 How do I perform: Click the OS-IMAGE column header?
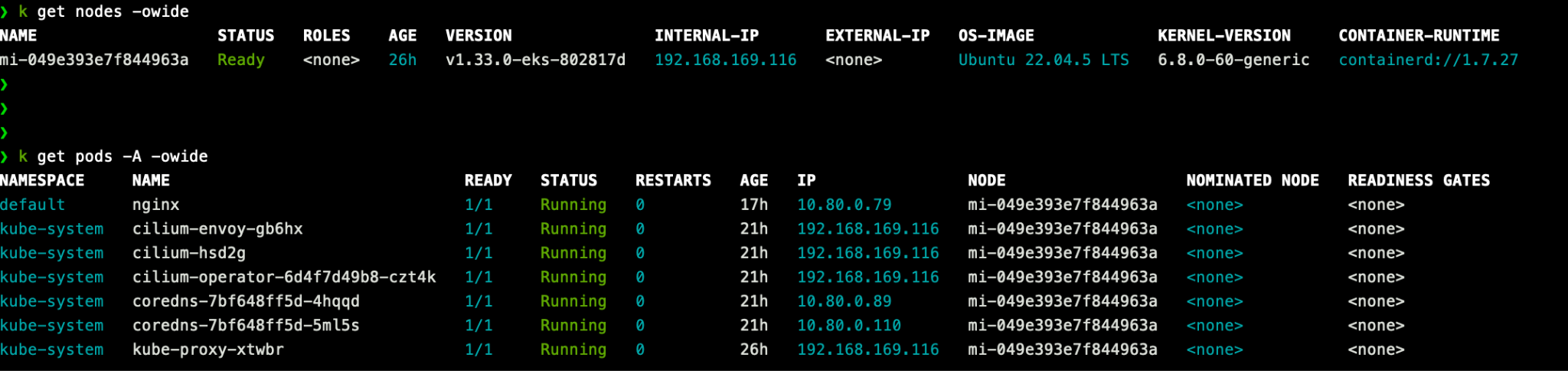click(996, 35)
